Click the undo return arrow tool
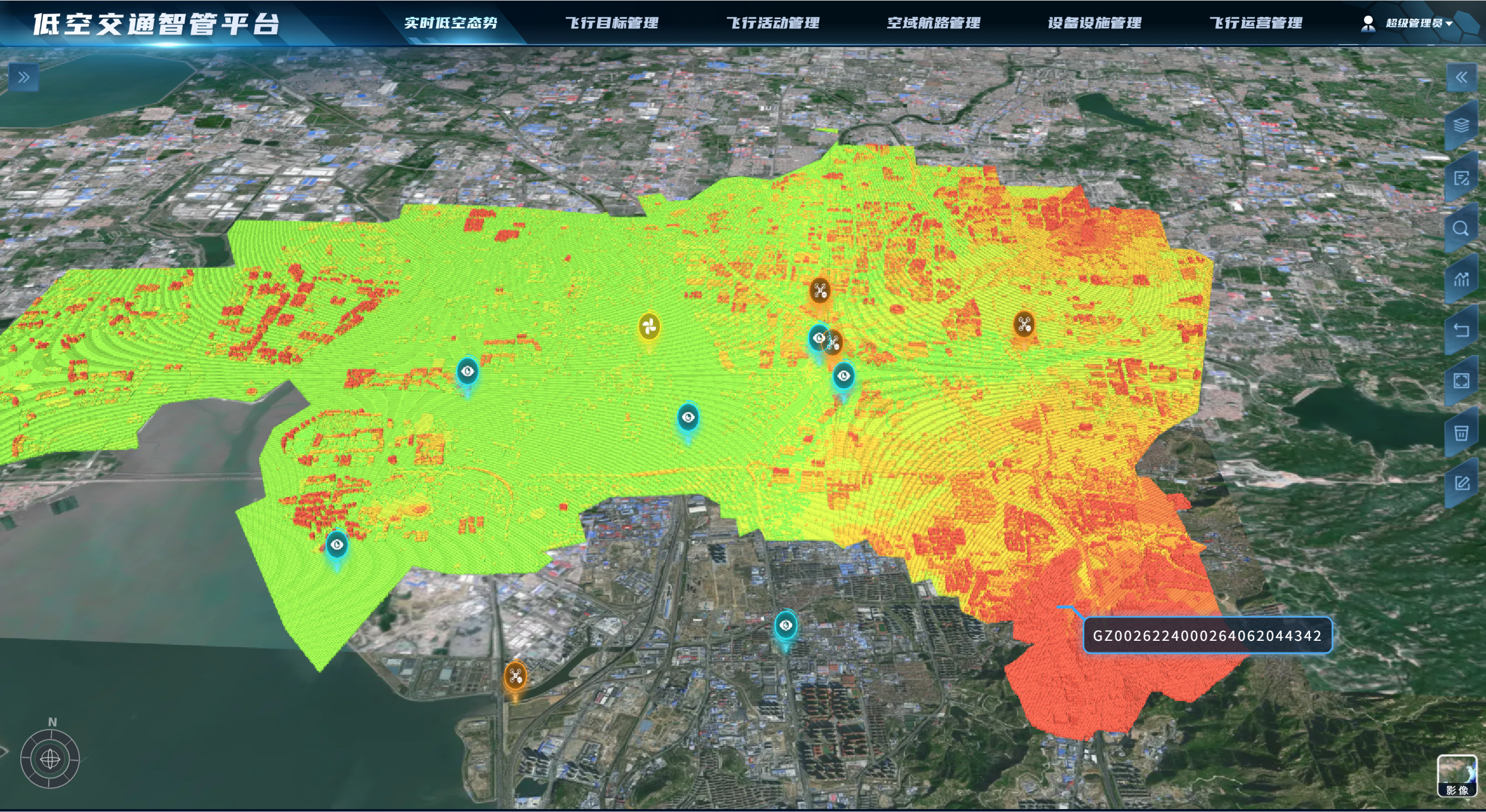Screen dimensions: 1486x812 tap(1461, 331)
